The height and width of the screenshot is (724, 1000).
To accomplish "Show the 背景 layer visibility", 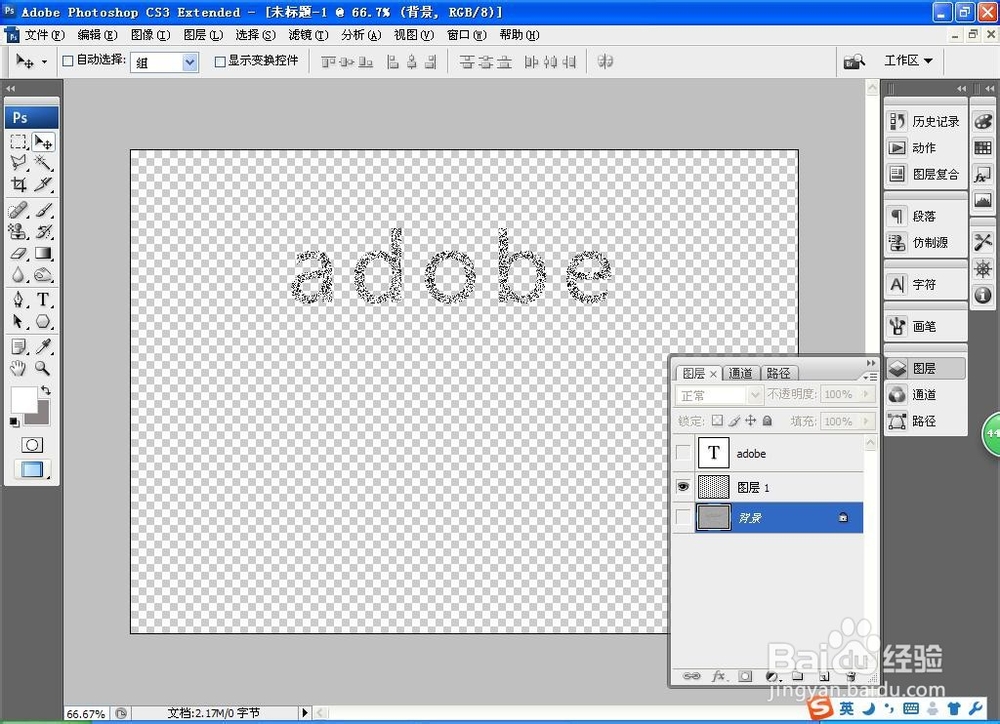I will tap(683, 517).
